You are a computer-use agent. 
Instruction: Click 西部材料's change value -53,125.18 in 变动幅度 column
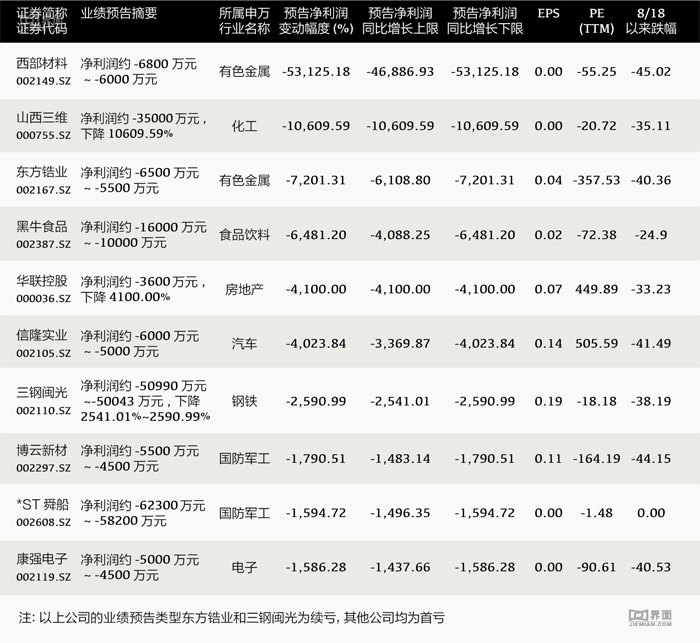316,71
